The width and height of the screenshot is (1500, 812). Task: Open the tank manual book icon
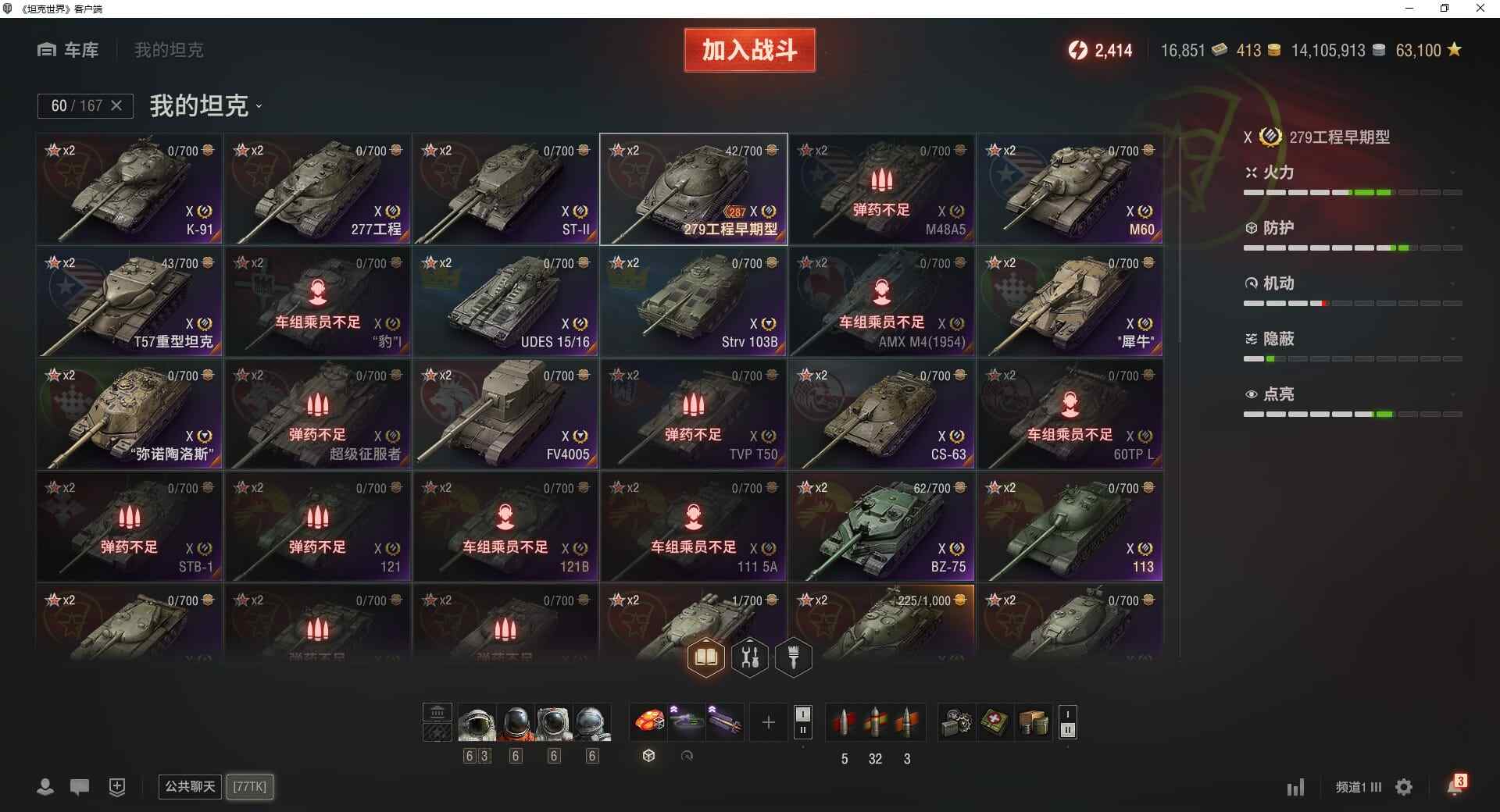(705, 657)
